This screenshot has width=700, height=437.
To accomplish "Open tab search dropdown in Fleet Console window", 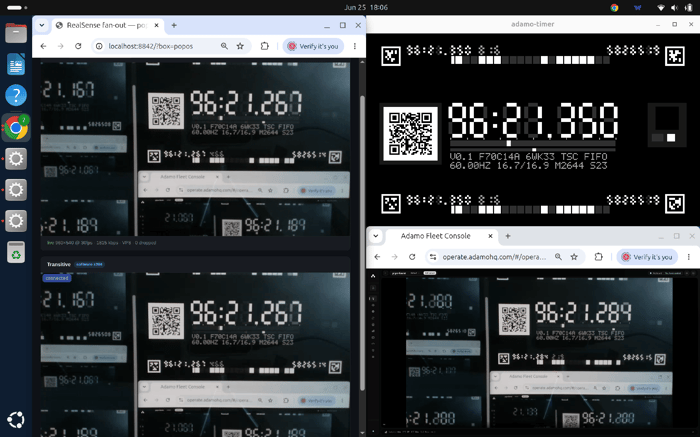I will [376, 236].
